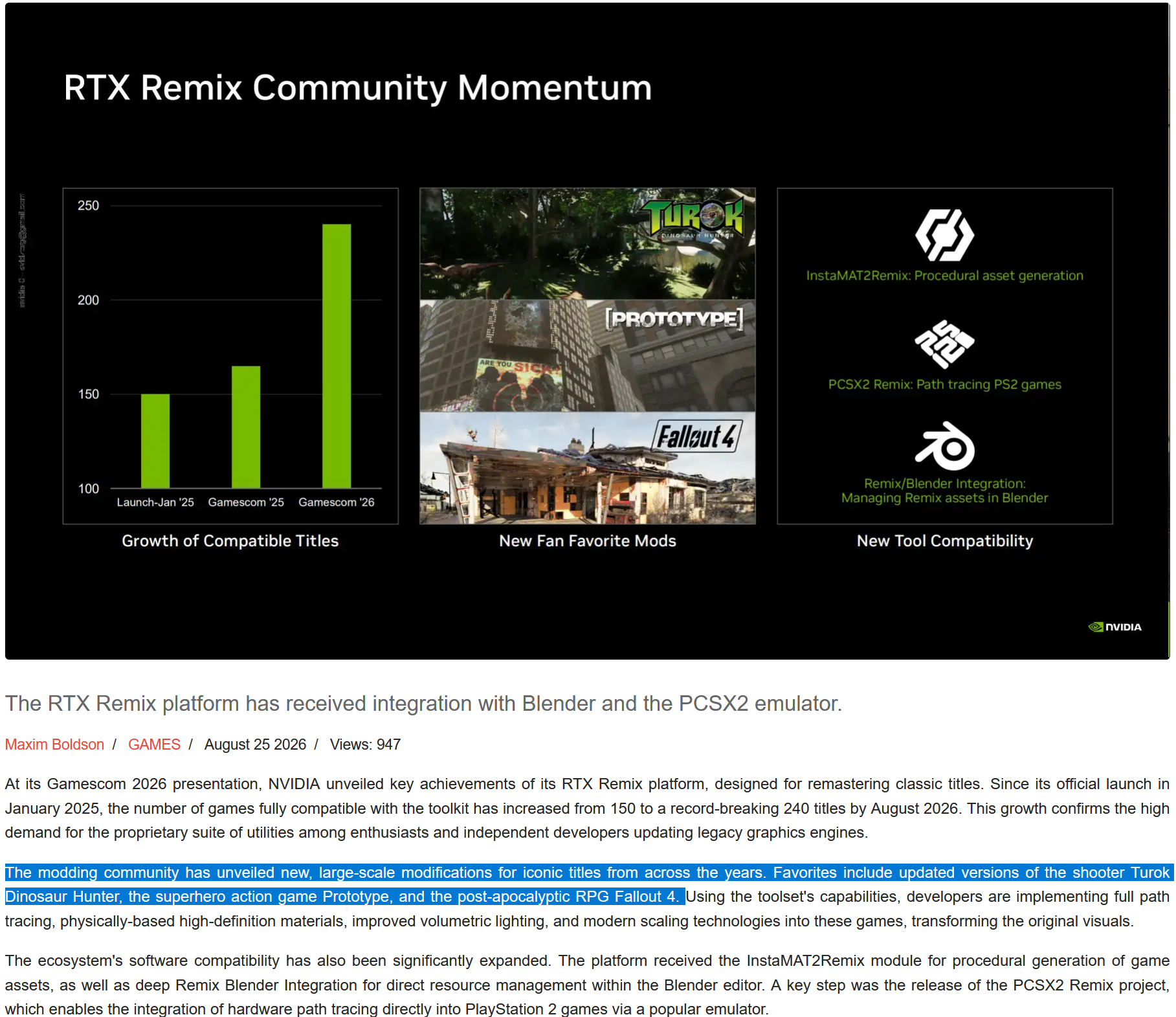Image resolution: width=1176 pixels, height=1017 pixels.
Task: Click the 'Gamescom '26' axis label
Action: click(x=337, y=502)
